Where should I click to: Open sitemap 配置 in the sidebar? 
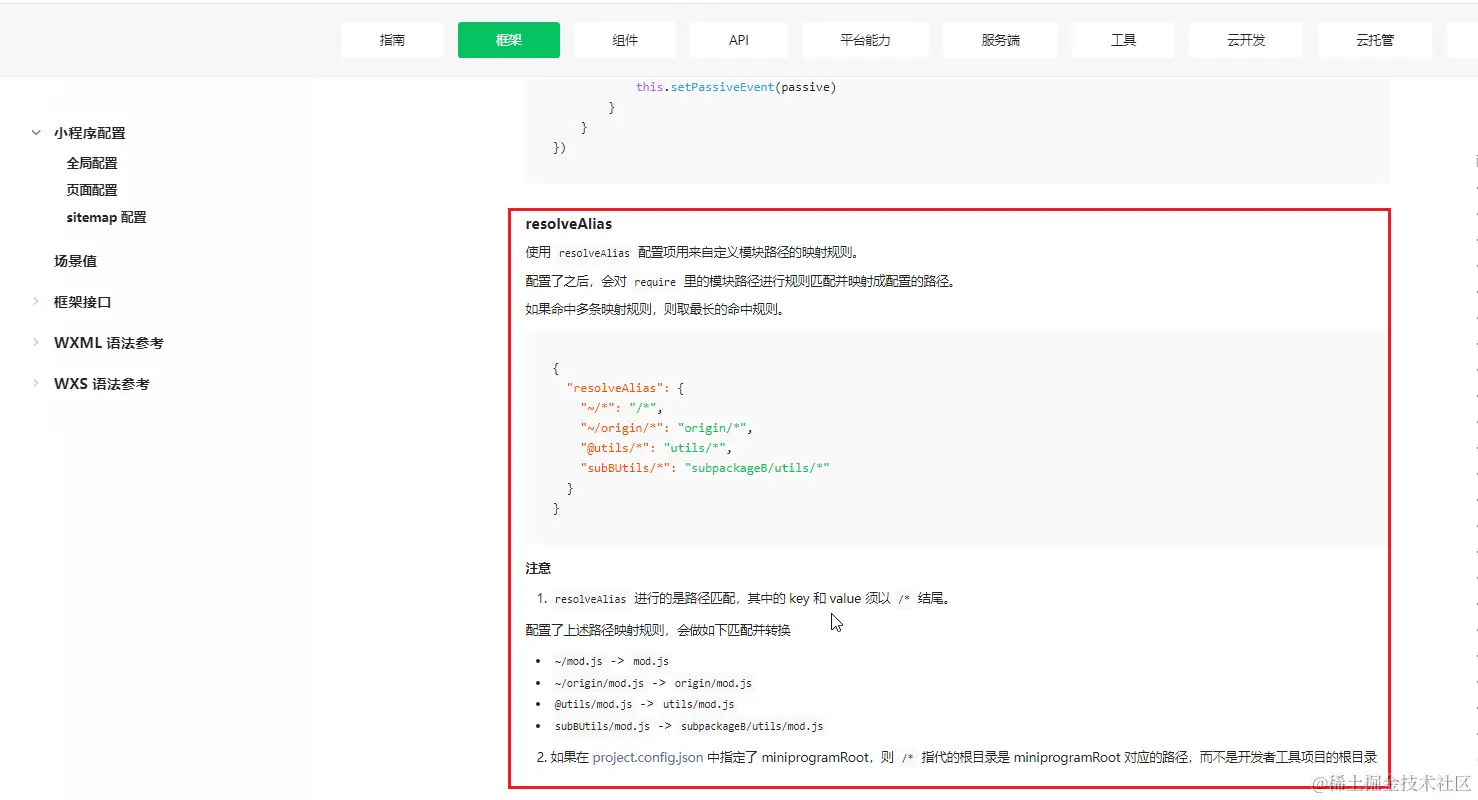click(x=106, y=217)
